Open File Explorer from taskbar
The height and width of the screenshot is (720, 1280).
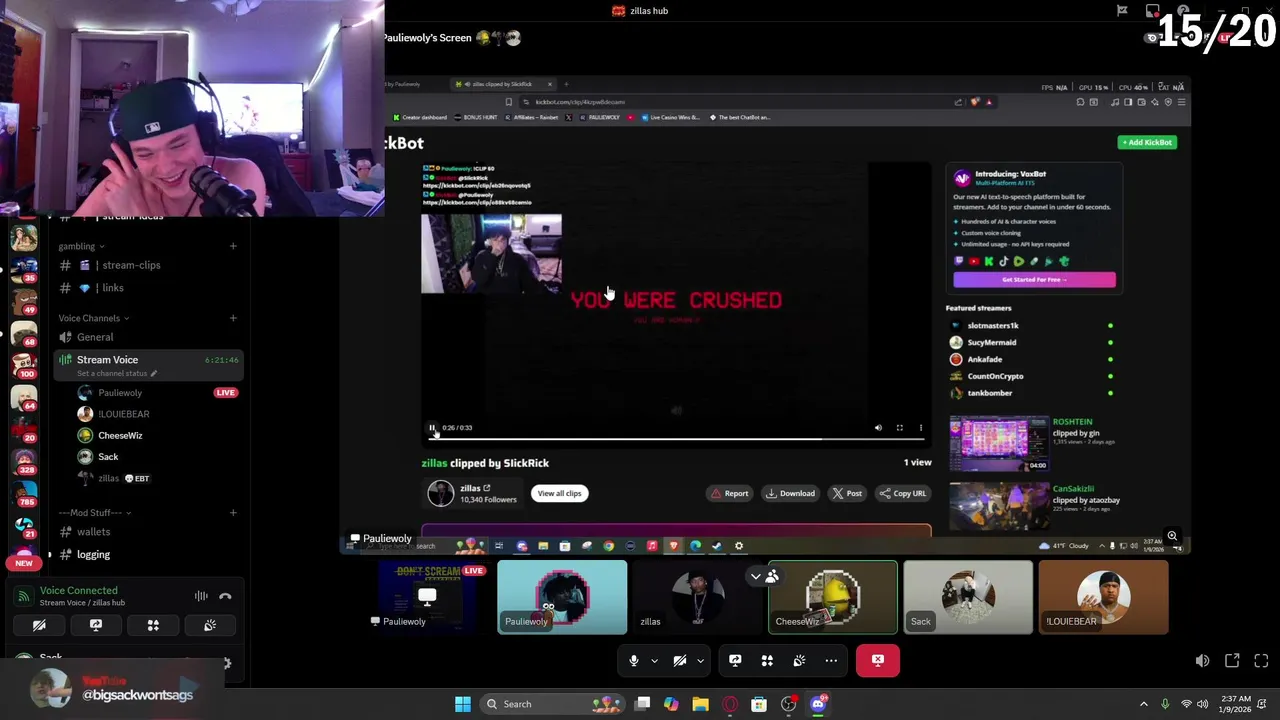[x=700, y=704]
